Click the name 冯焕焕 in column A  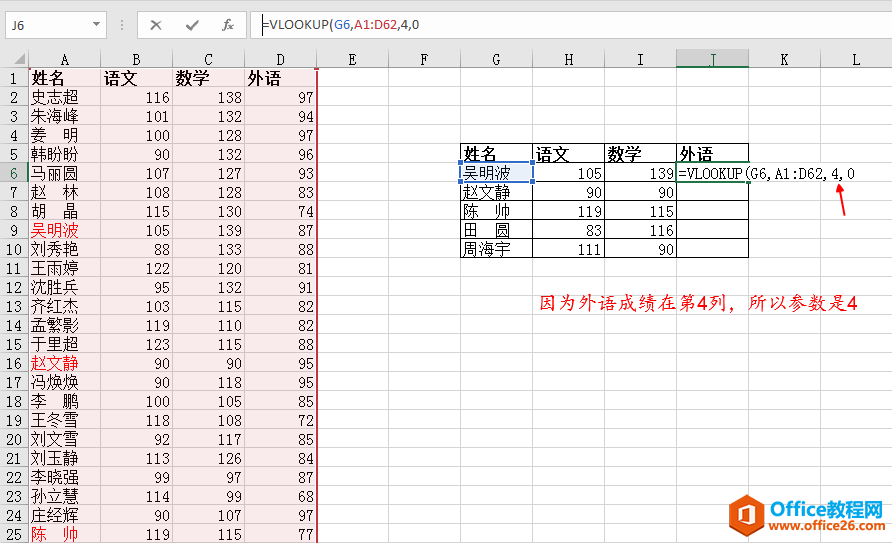pyautogui.click(x=55, y=382)
